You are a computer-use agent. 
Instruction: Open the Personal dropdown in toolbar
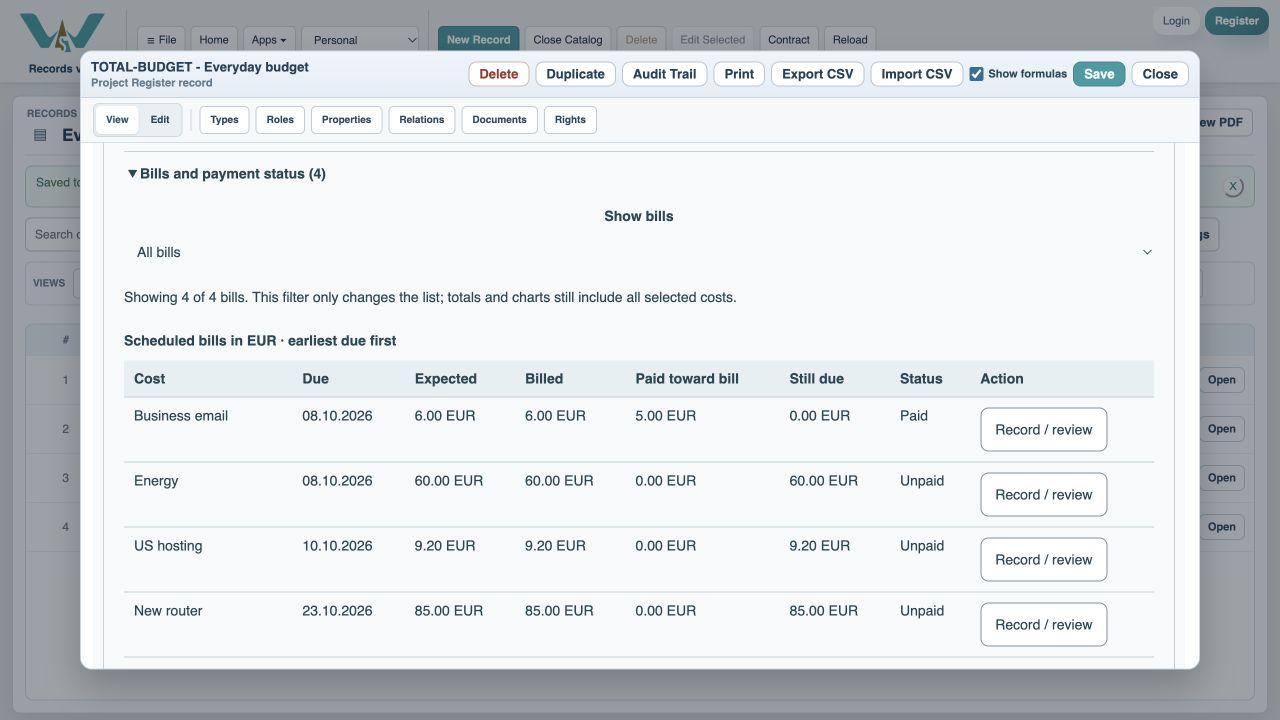pos(360,40)
